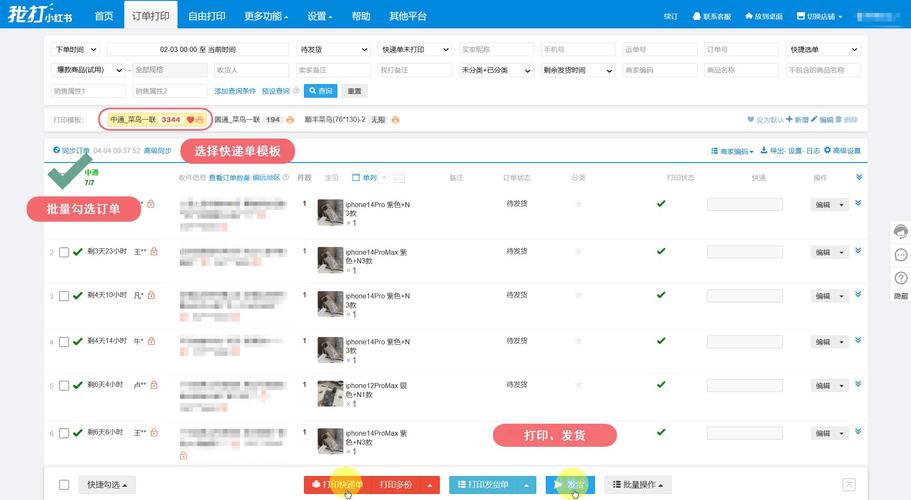
Task: Go to the 首页 tab
Action: [104, 16]
